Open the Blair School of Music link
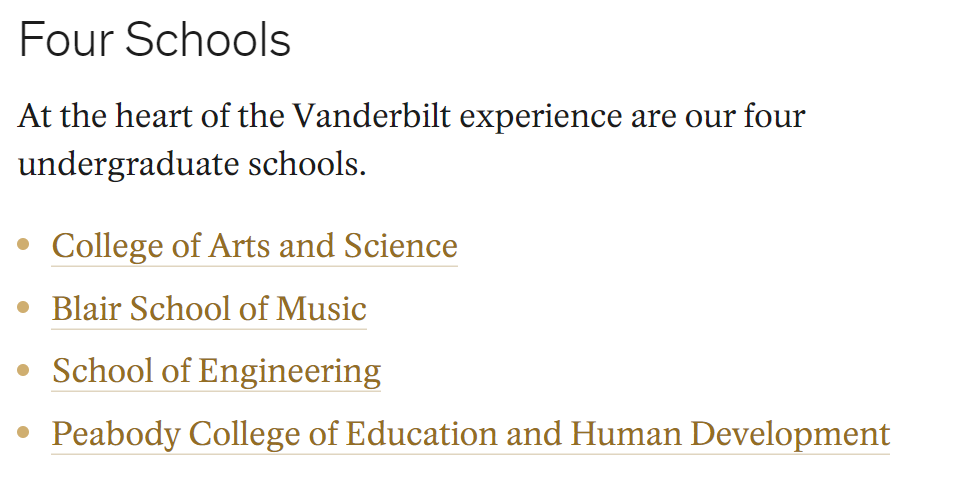974x479 pixels. point(209,309)
